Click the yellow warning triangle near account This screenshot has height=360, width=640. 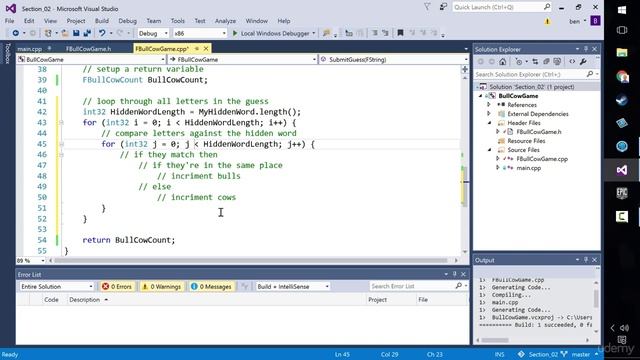(547, 21)
